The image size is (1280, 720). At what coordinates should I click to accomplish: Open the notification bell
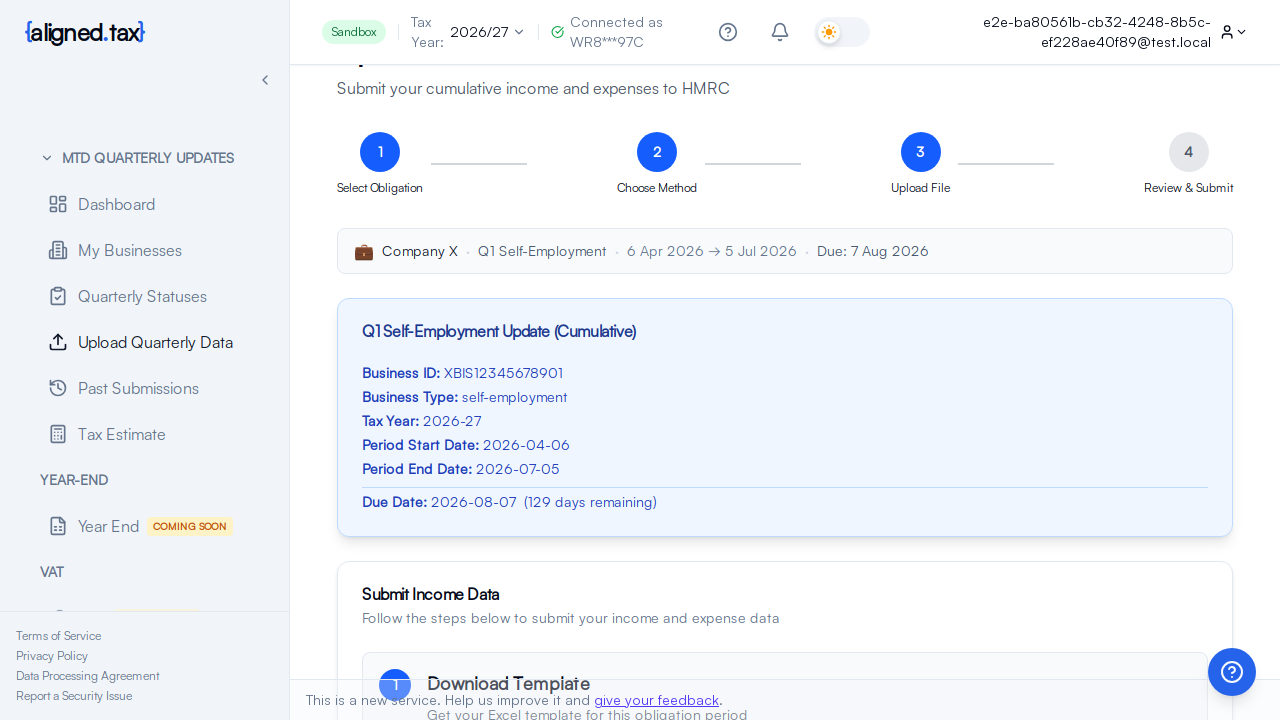click(x=779, y=32)
